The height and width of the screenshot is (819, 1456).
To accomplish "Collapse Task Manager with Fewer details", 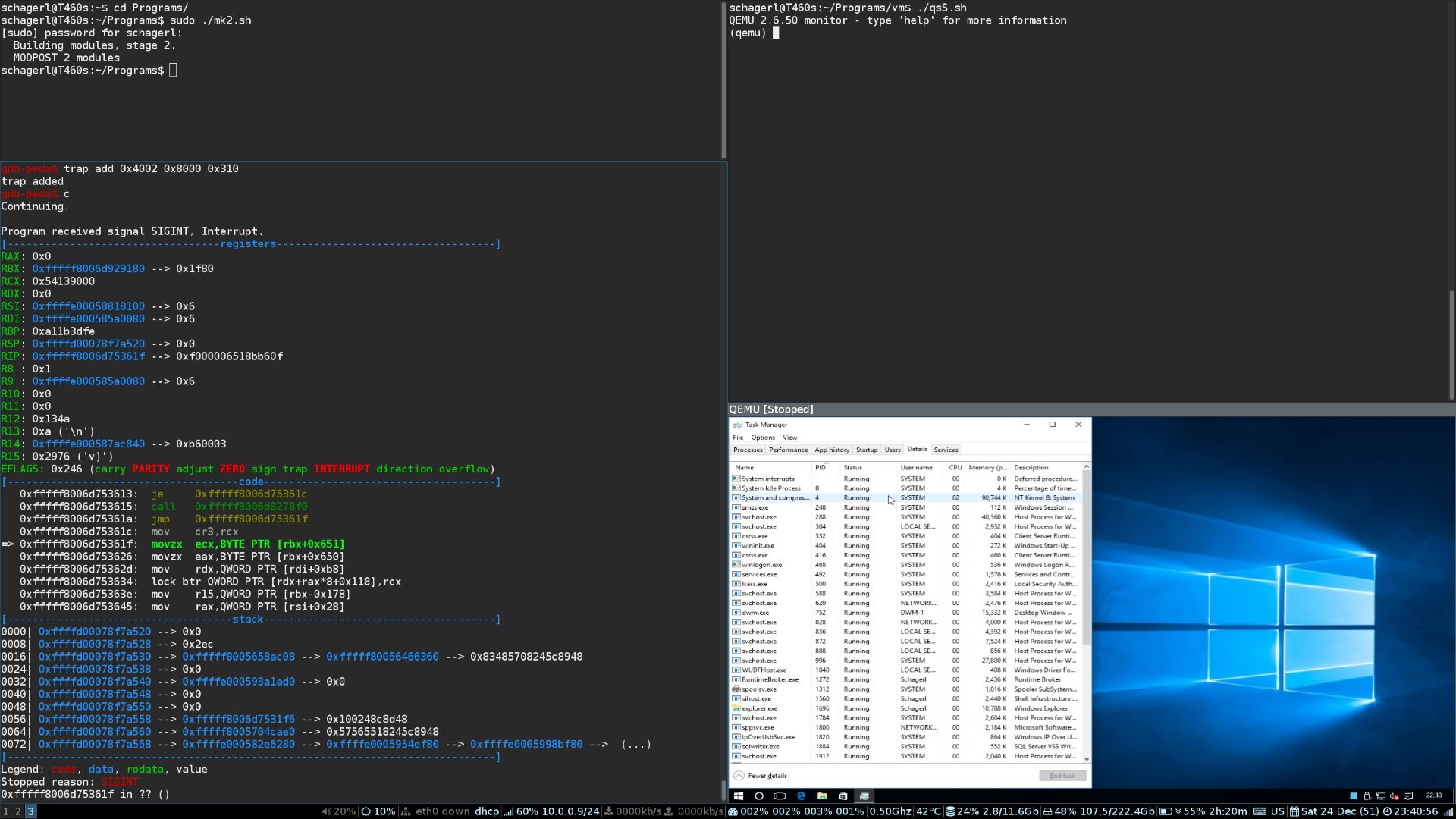I will point(761,776).
